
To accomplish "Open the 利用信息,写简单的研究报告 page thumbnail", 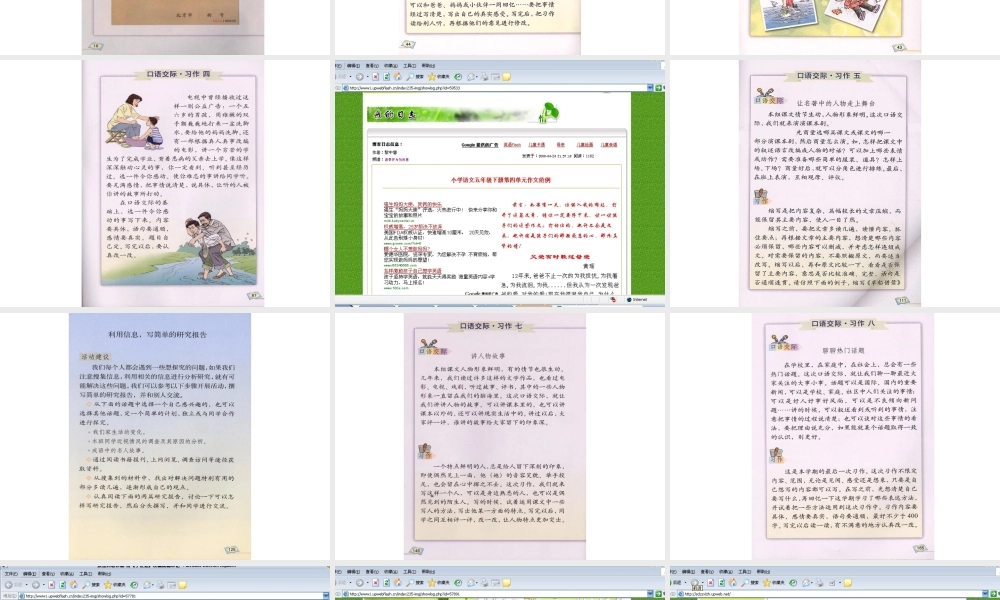I will pos(160,436).
